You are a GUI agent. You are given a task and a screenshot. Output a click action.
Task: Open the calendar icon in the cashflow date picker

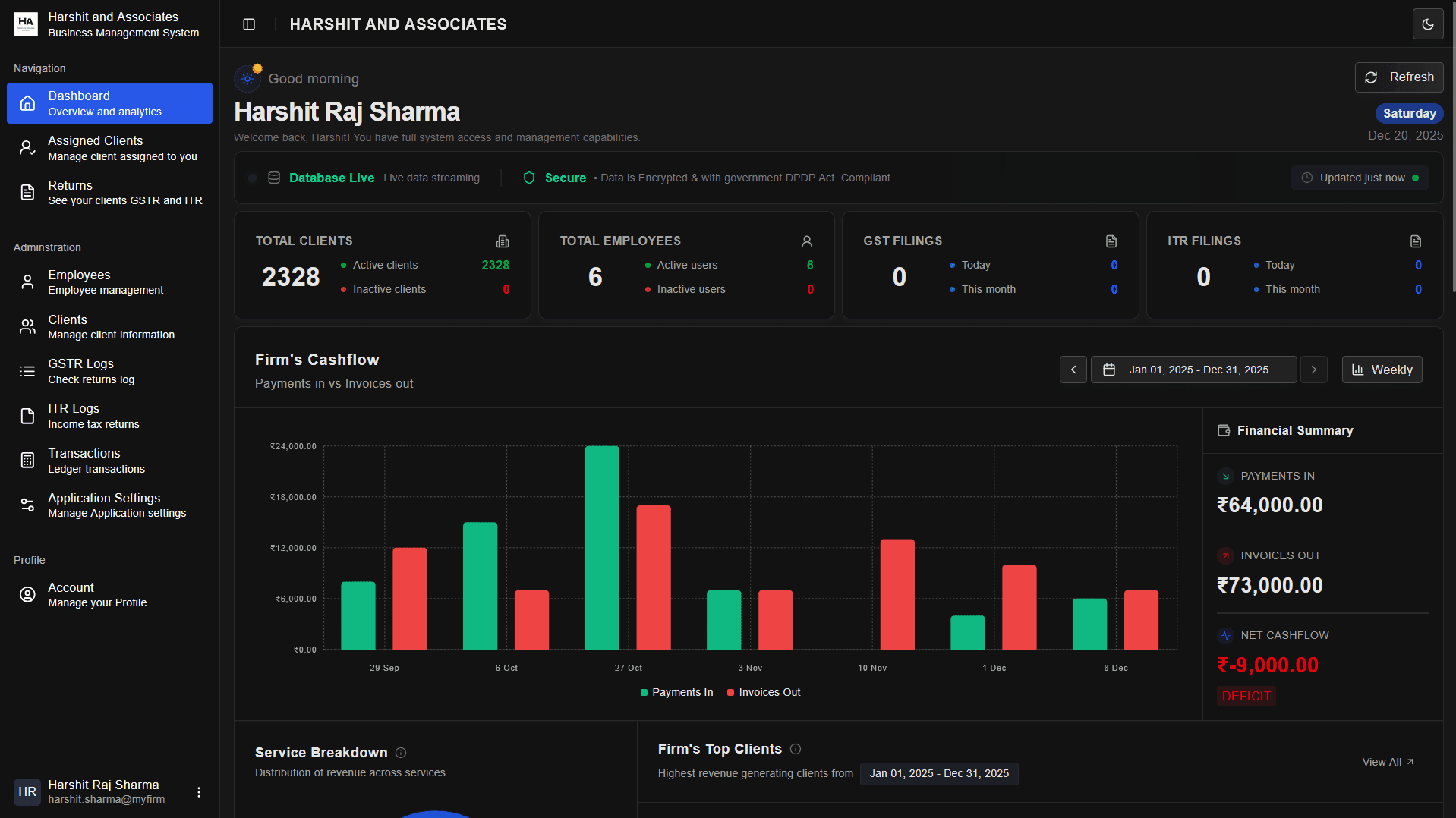[1109, 370]
